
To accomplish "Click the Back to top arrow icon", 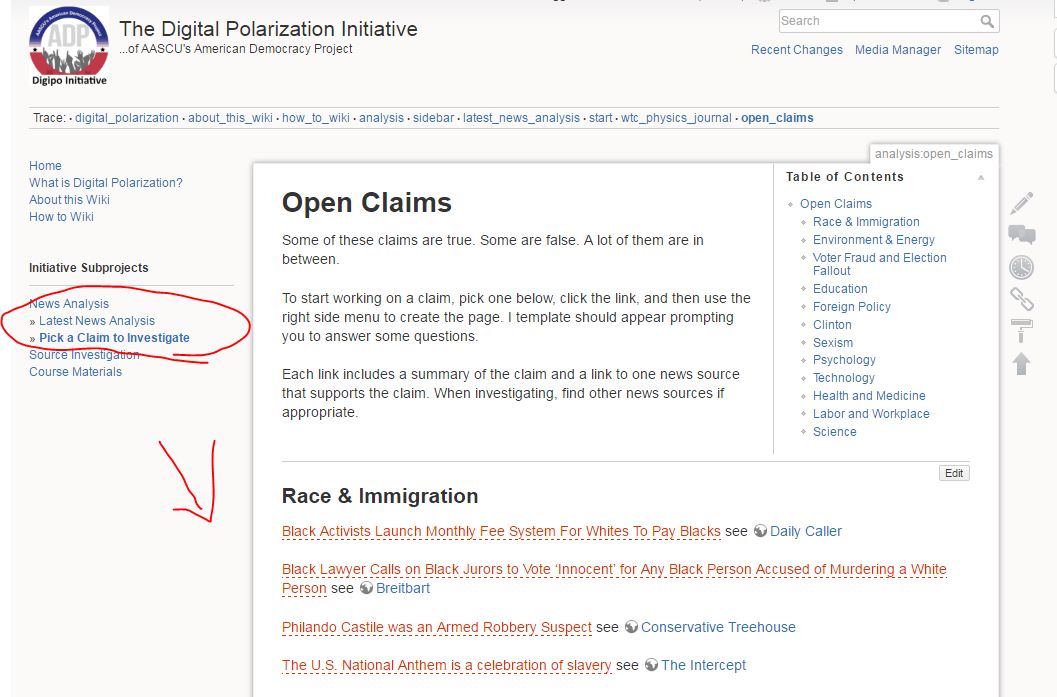I will point(1021,363).
